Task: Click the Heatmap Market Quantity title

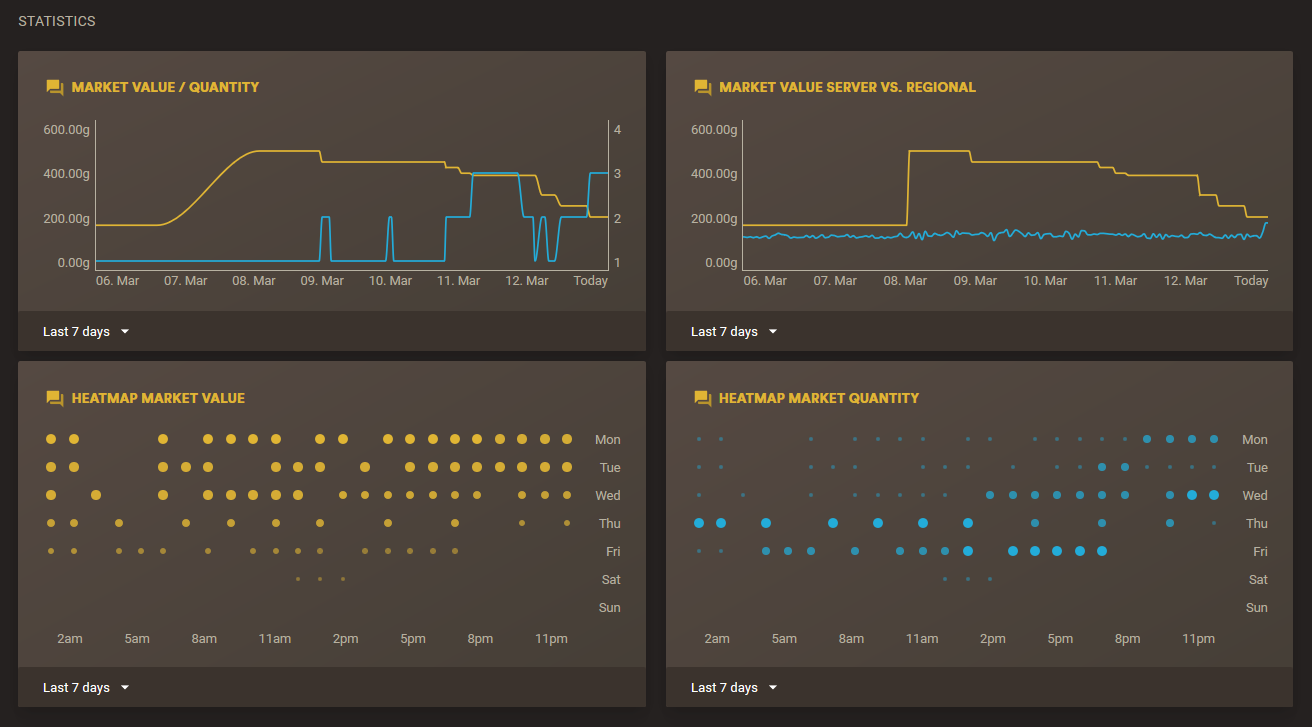Action: pyautogui.click(x=819, y=398)
